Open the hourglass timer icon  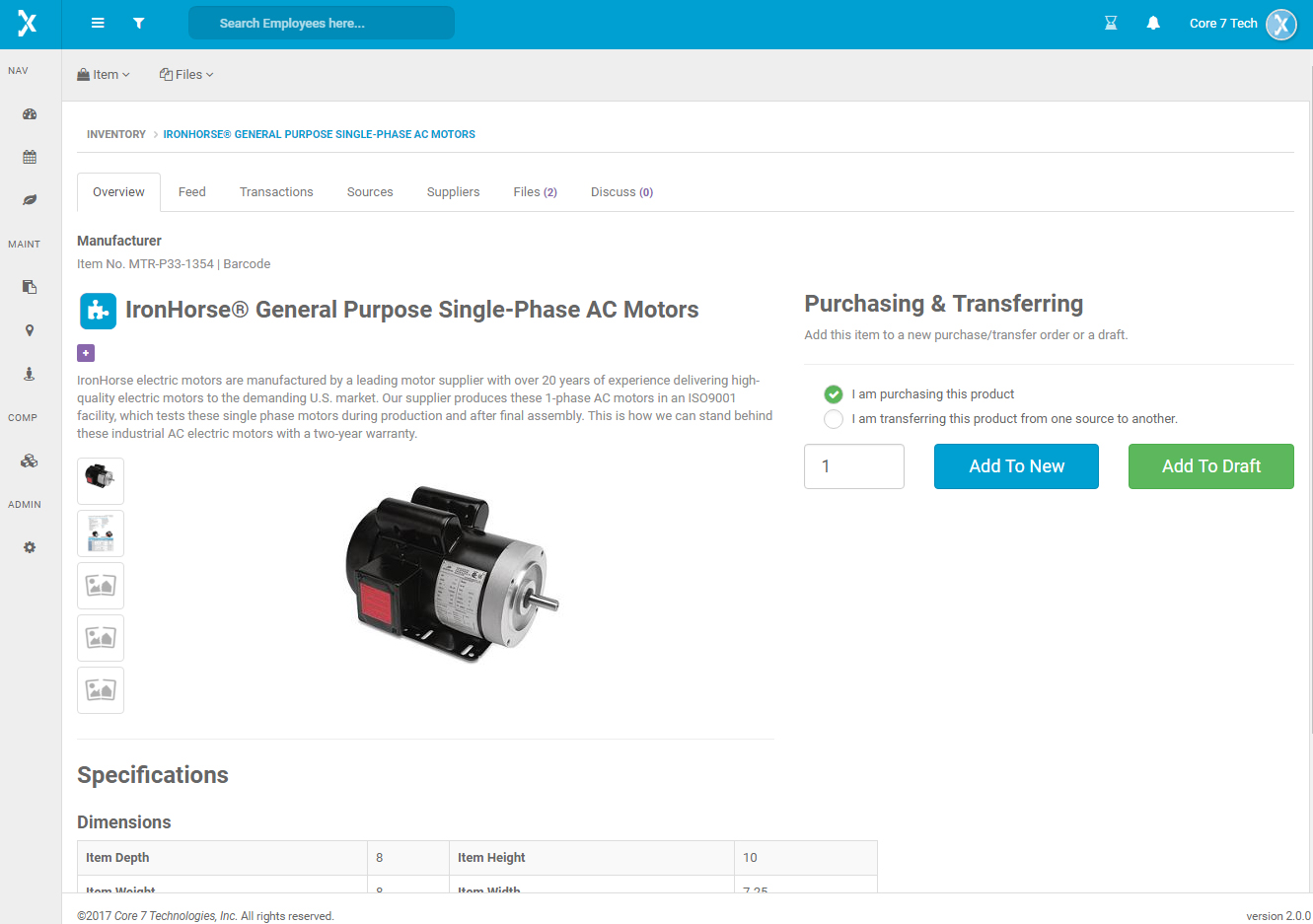[x=1111, y=23]
